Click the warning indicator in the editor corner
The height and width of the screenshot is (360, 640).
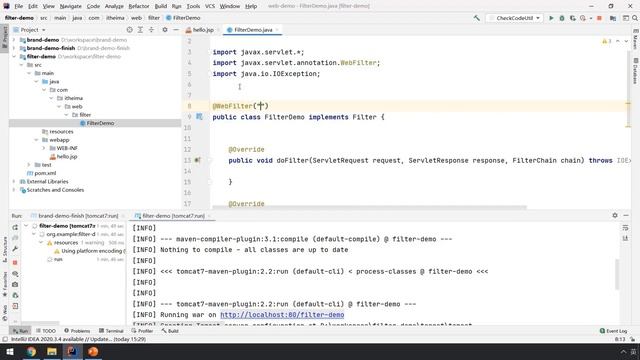(x=606, y=41)
